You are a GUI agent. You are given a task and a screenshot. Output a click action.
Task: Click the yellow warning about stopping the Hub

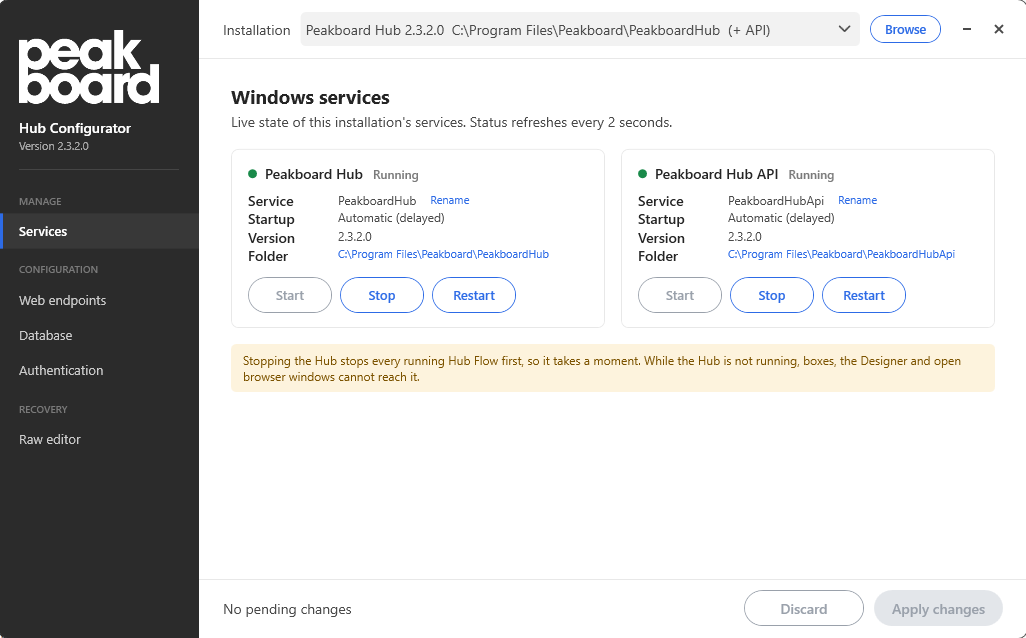(612, 368)
